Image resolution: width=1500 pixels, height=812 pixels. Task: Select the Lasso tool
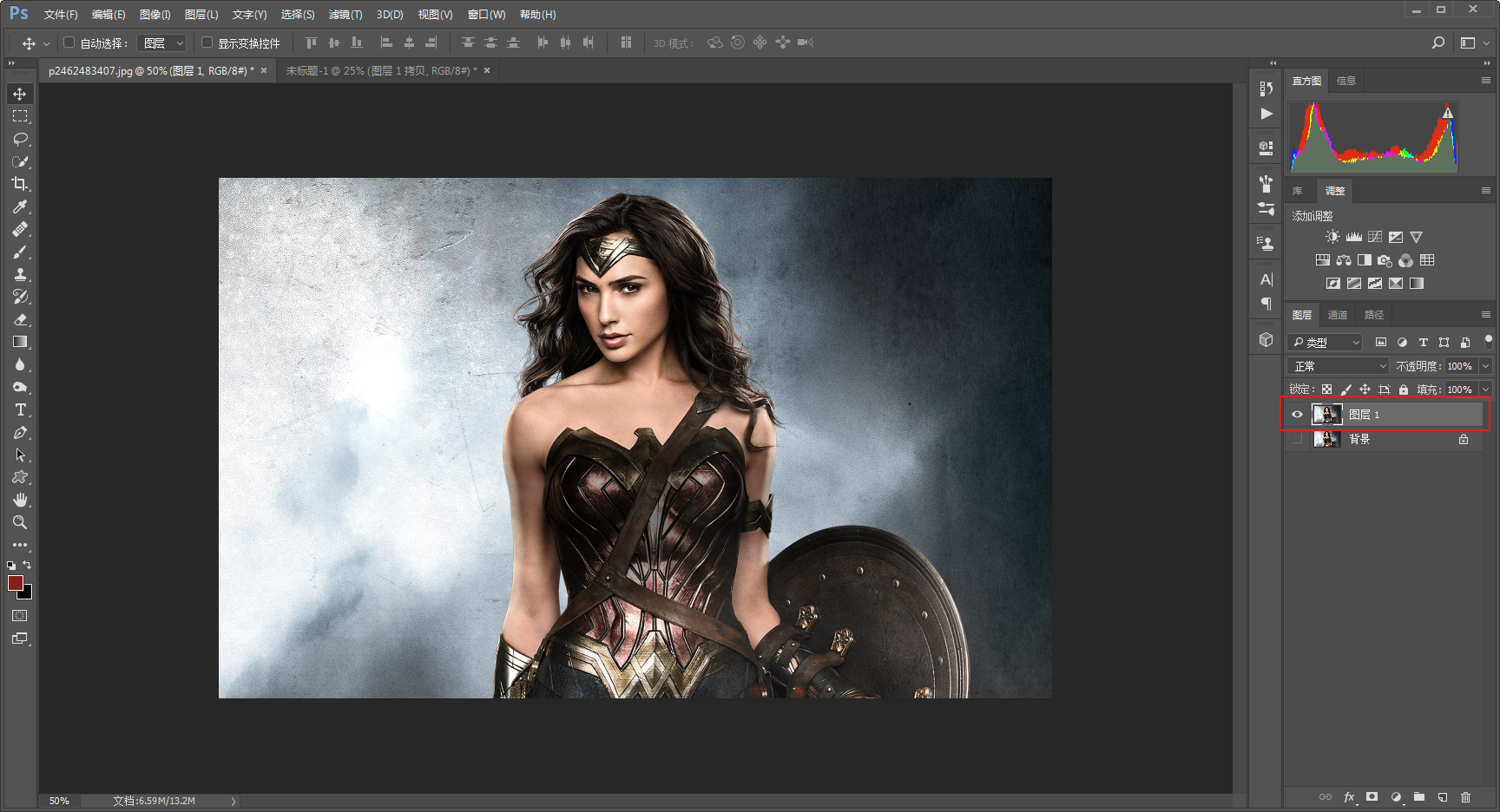coord(20,139)
